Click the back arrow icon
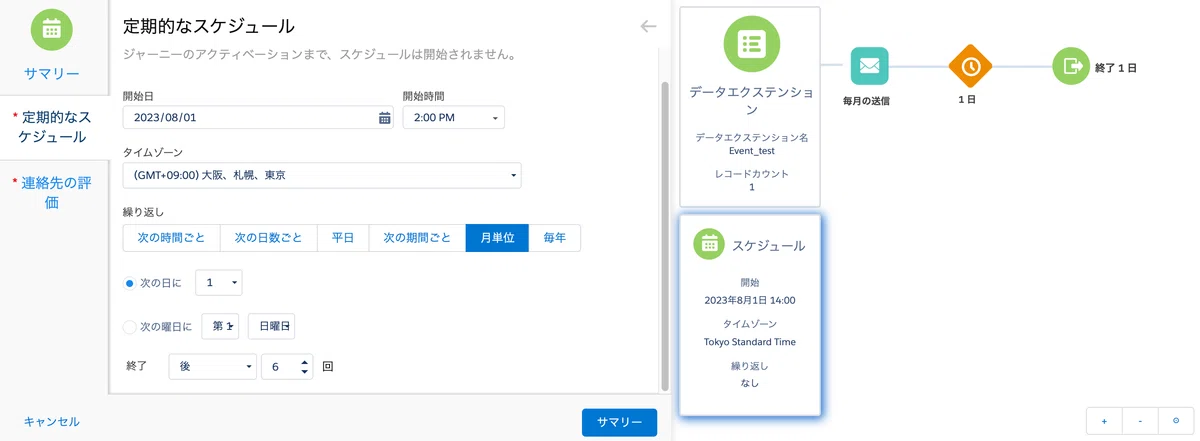Screen dimensions: 1200x441 tap(648, 26)
